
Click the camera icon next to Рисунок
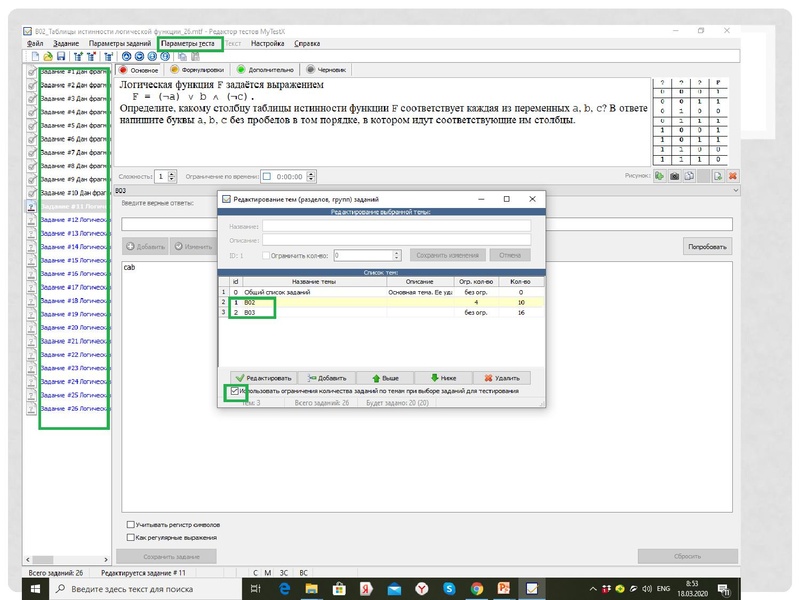pyautogui.click(x=674, y=176)
